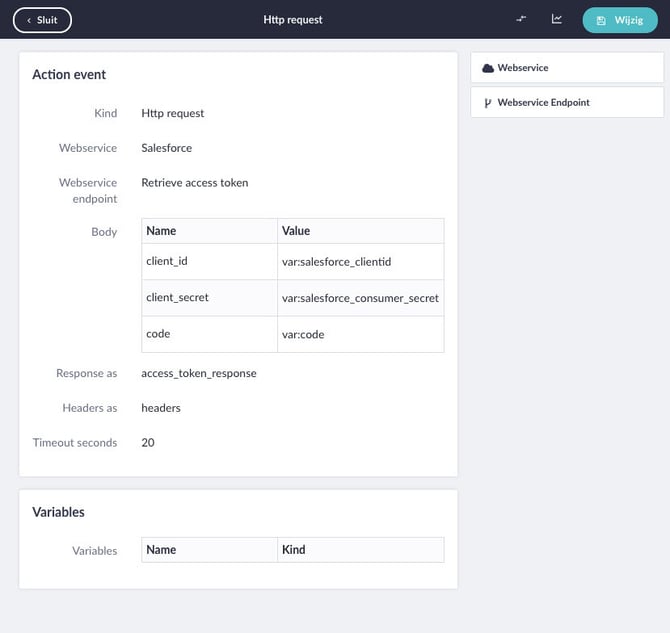670x633 pixels.
Task: Click the Sluit back button
Action: (x=42, y=20)
